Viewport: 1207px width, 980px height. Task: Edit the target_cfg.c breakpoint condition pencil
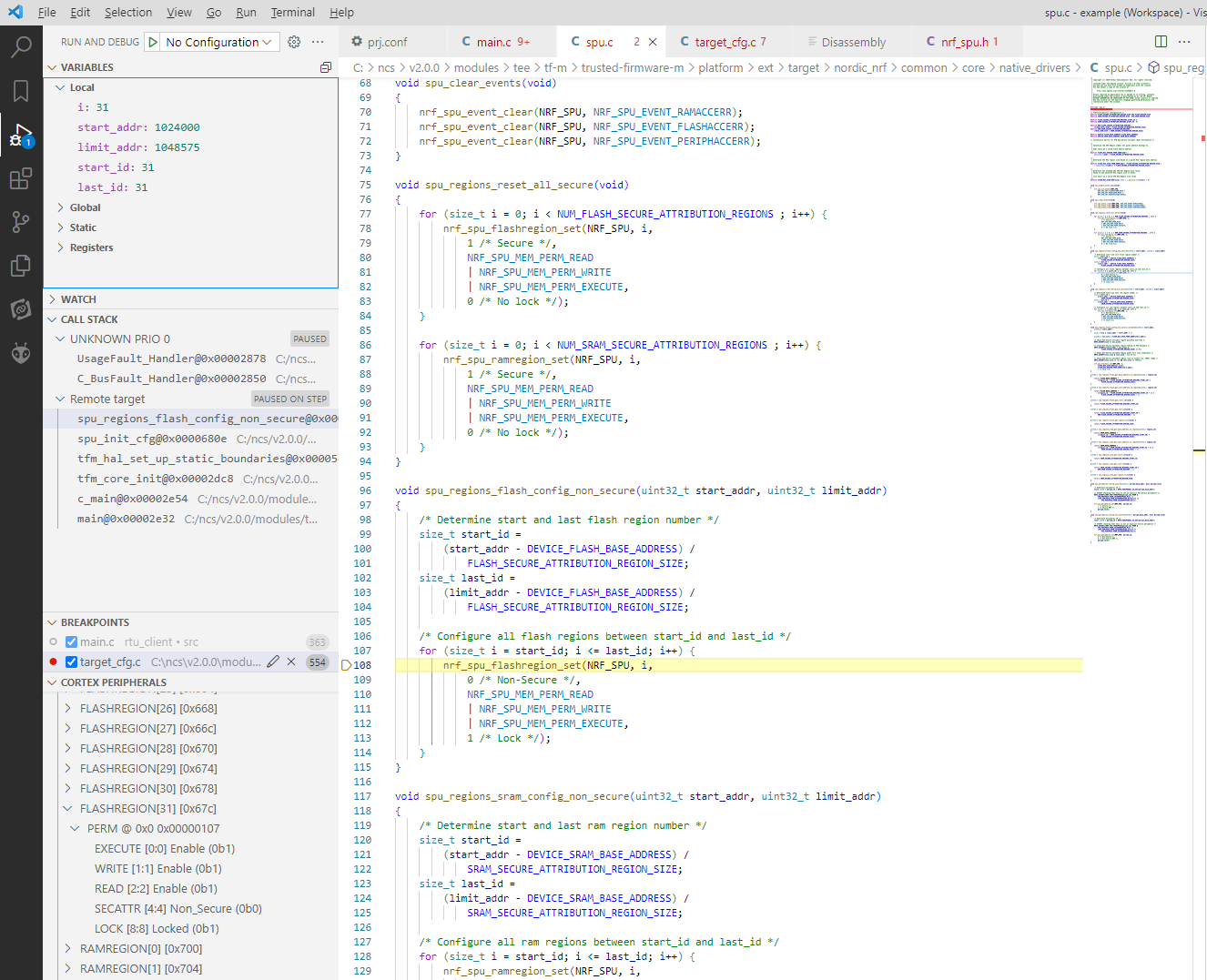273,662
